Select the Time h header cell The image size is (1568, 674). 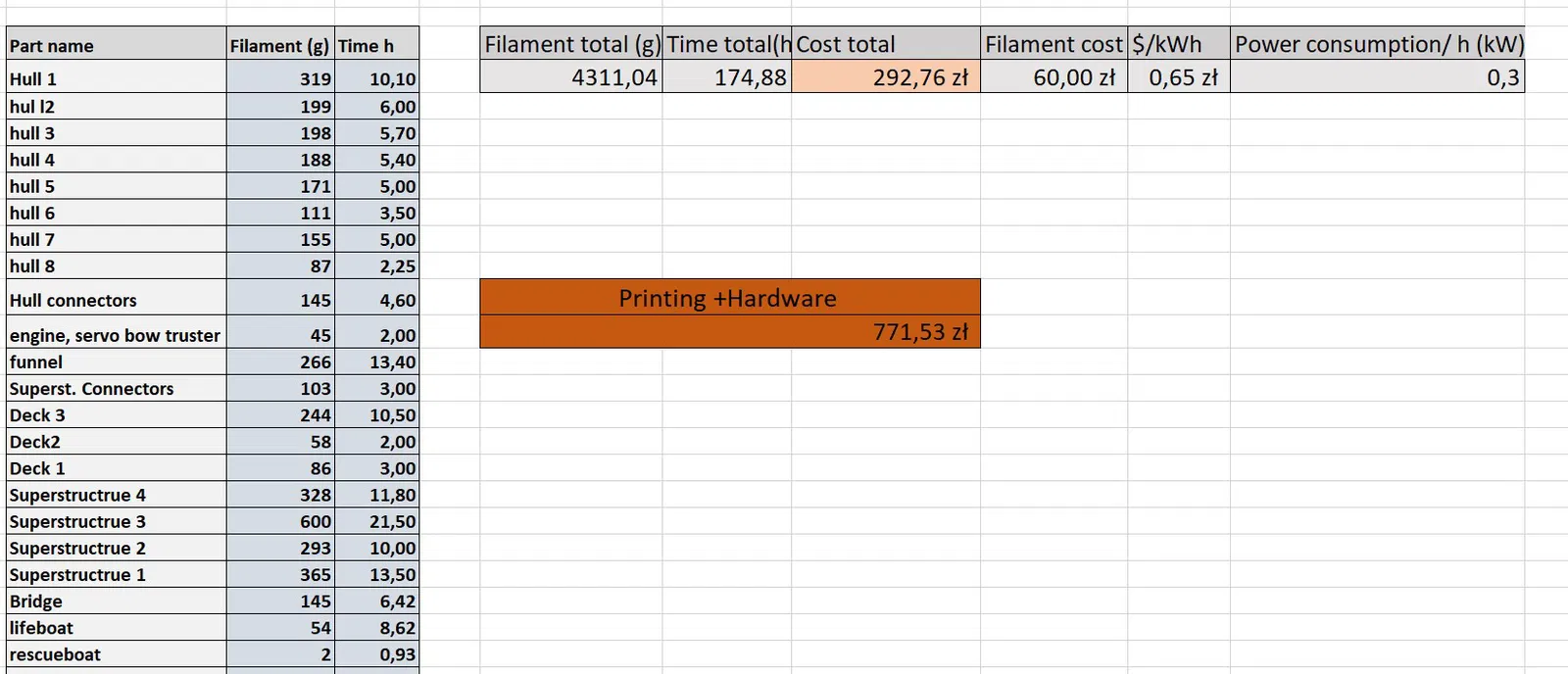376,46
